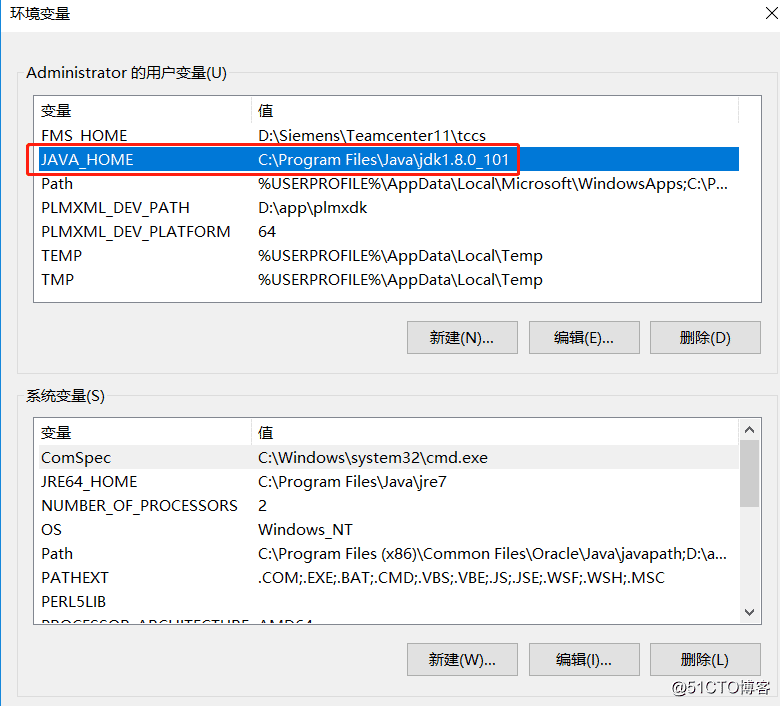780x706 pixels.
Task: Click the NUMBER_OF_PROCESSORS value 2
Action: coord(262,505)
